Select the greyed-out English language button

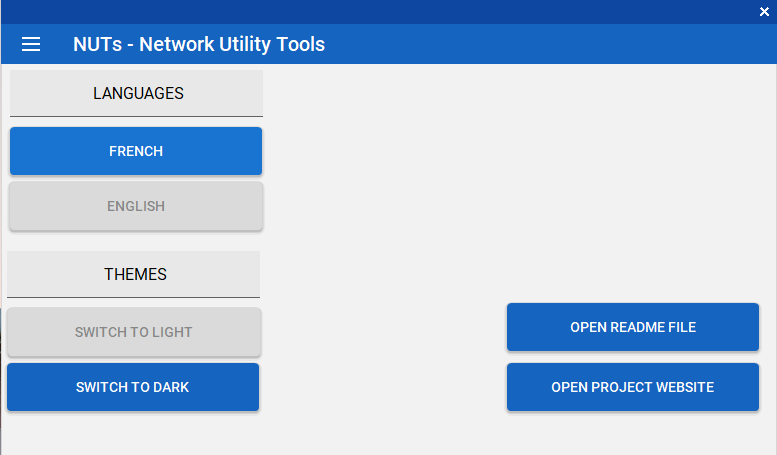pos(136,206)
